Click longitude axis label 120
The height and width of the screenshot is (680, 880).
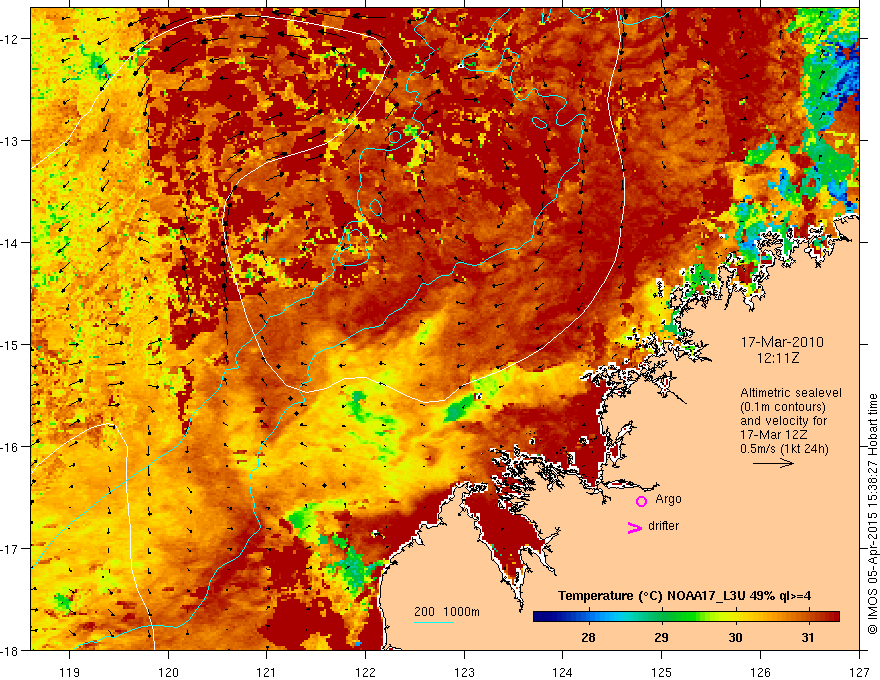[x=168, y=672]
